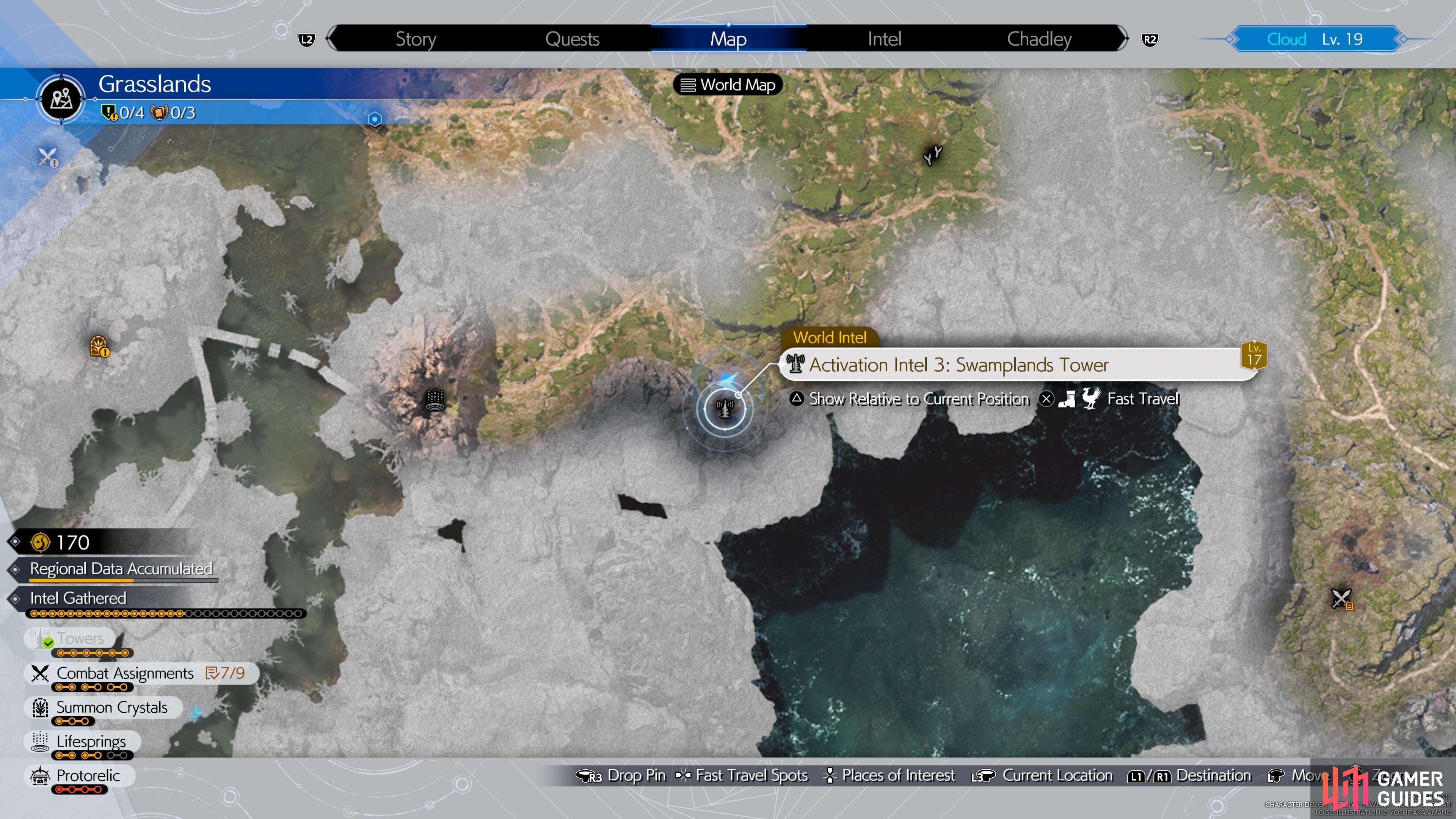
Task: Click the chocobo fast travel icon
Action: coord(1092,399)
